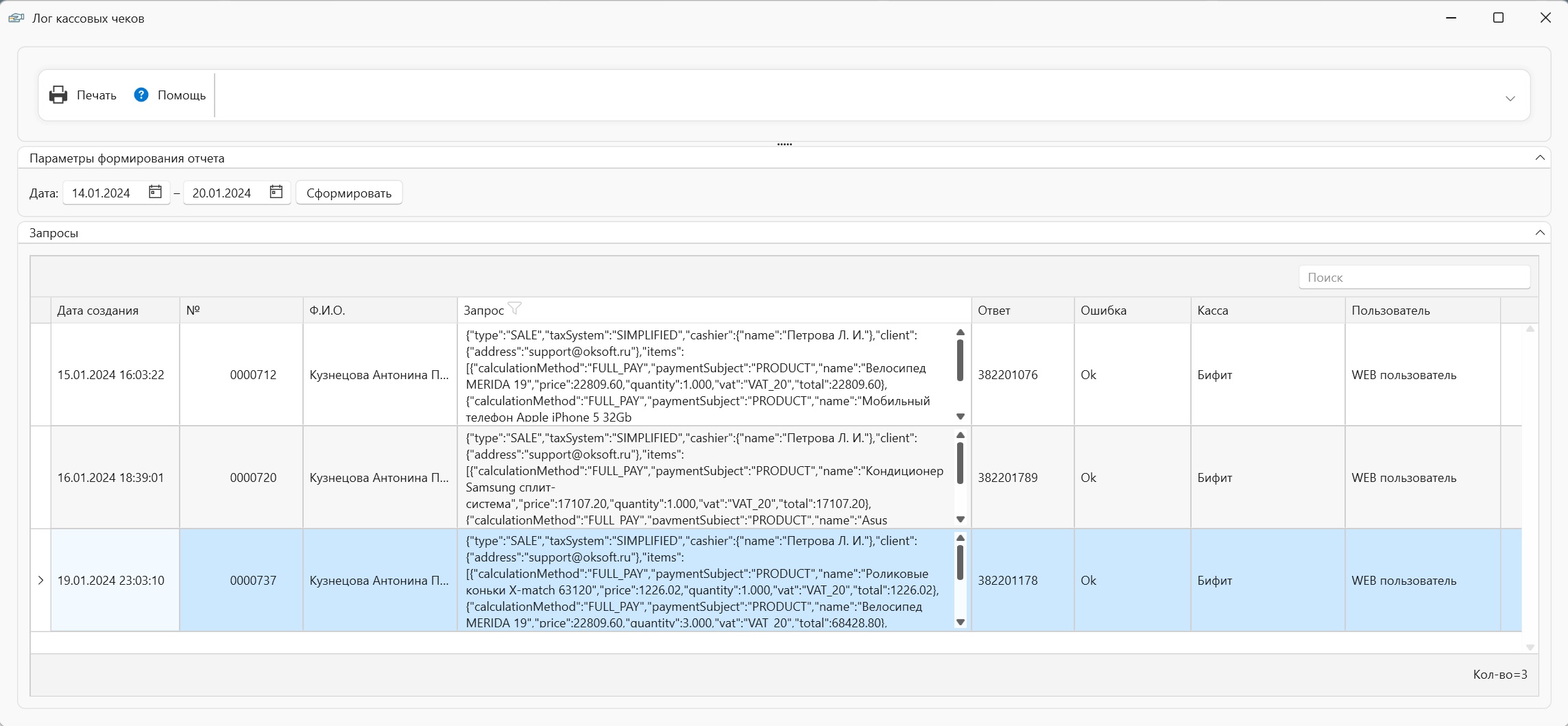Click table scrollbar down arrow
Viewport: 1568px width, 726px height.
tap(1530, 647)
